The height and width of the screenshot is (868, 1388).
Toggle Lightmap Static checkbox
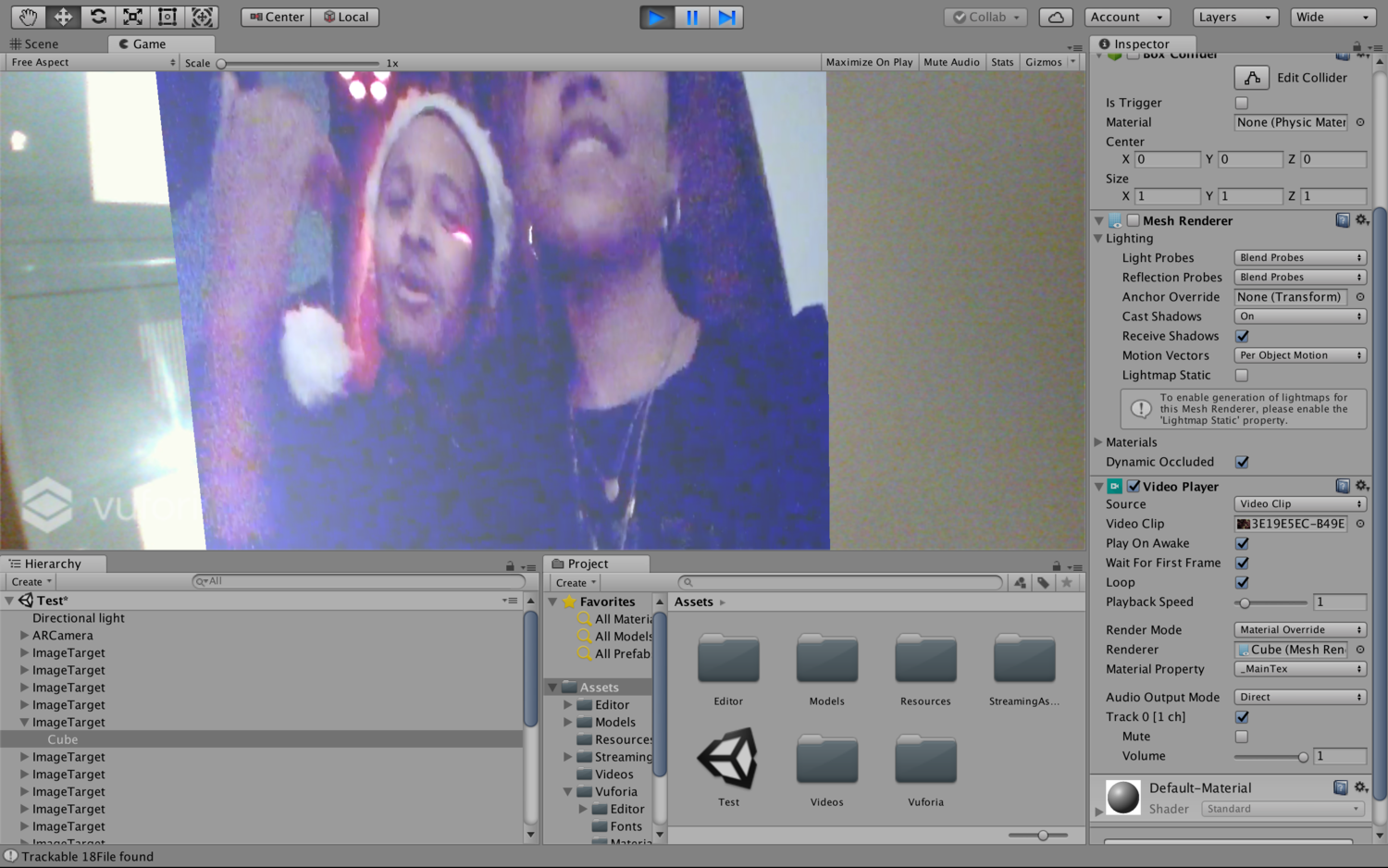coord(1242,375)
